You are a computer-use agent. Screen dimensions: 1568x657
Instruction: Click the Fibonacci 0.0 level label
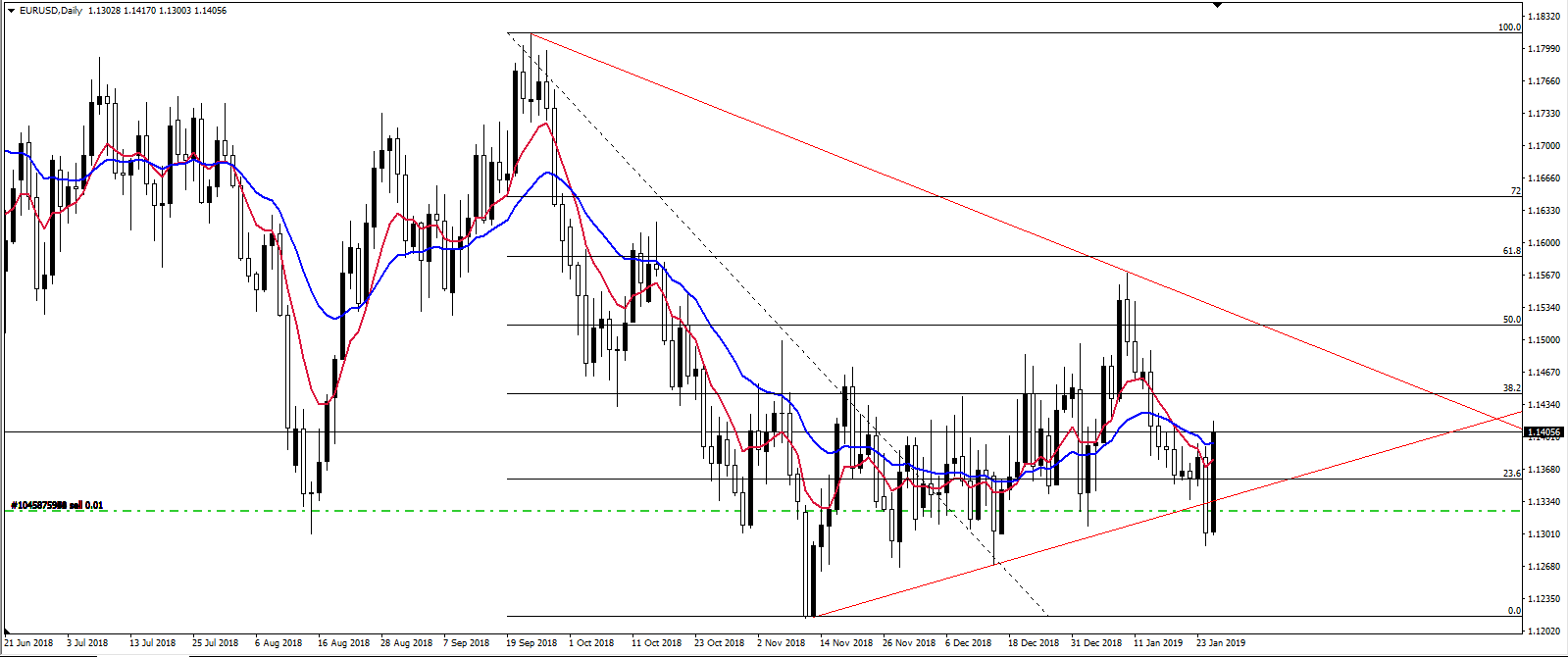pos(1514,611)
